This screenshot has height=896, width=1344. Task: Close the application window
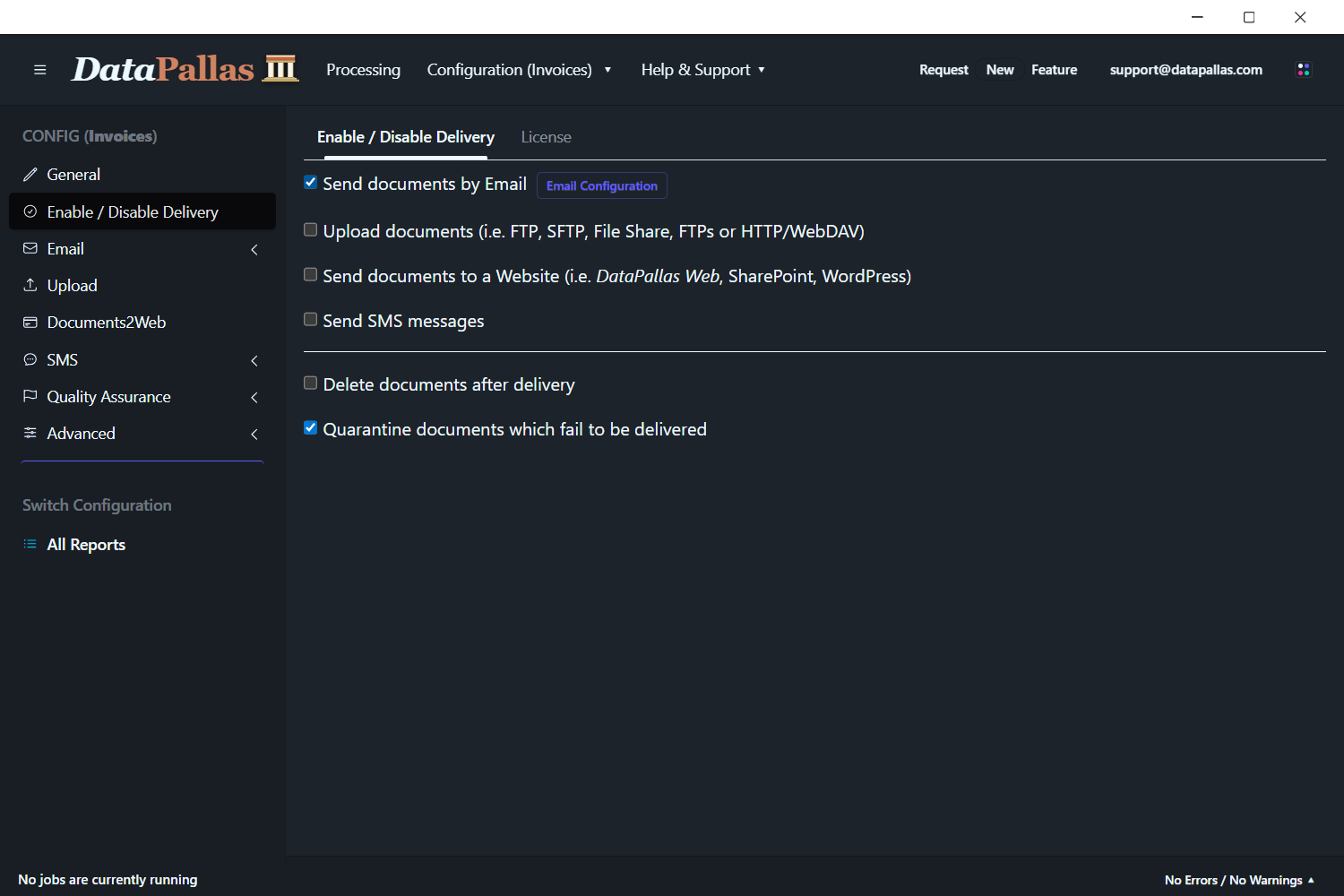tap(1300, 17)
